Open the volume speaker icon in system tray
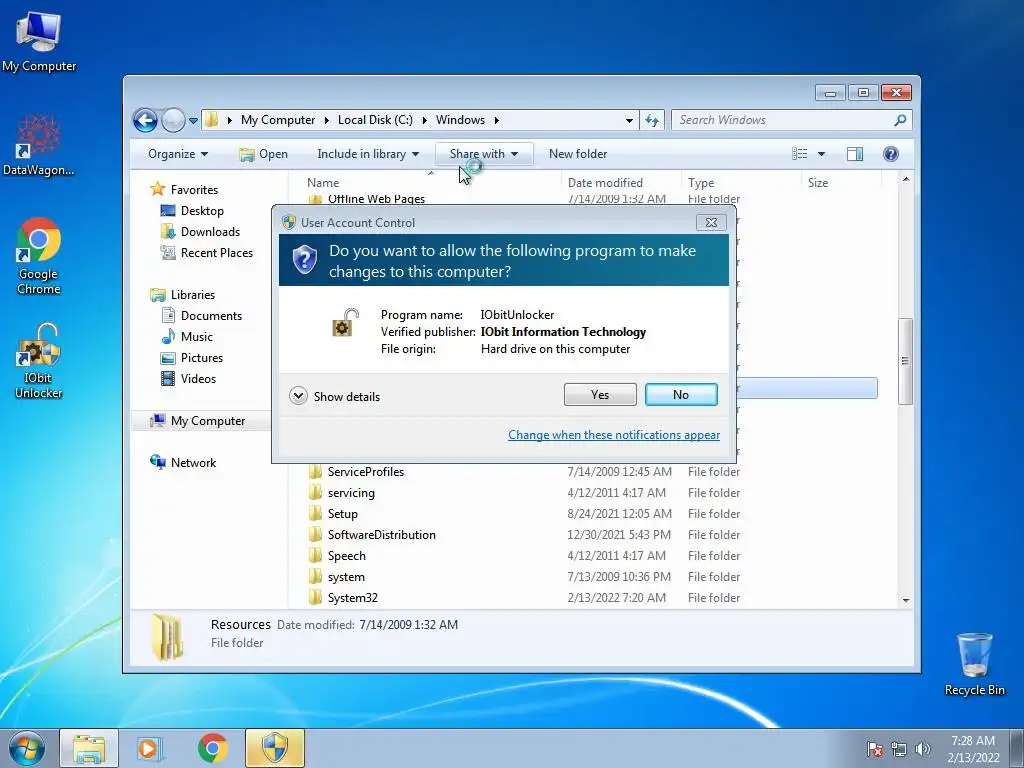1024x768 pixels. coord(922,749)
